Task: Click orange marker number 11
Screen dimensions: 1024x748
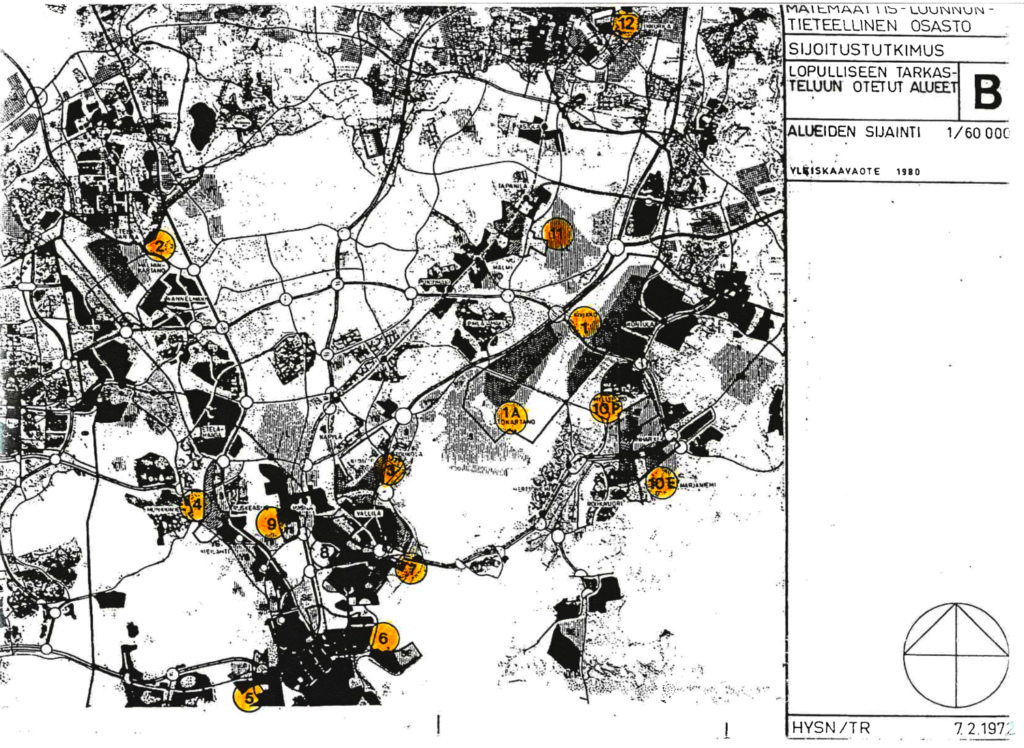Action: pyautogui.click(x=557, y=234)
